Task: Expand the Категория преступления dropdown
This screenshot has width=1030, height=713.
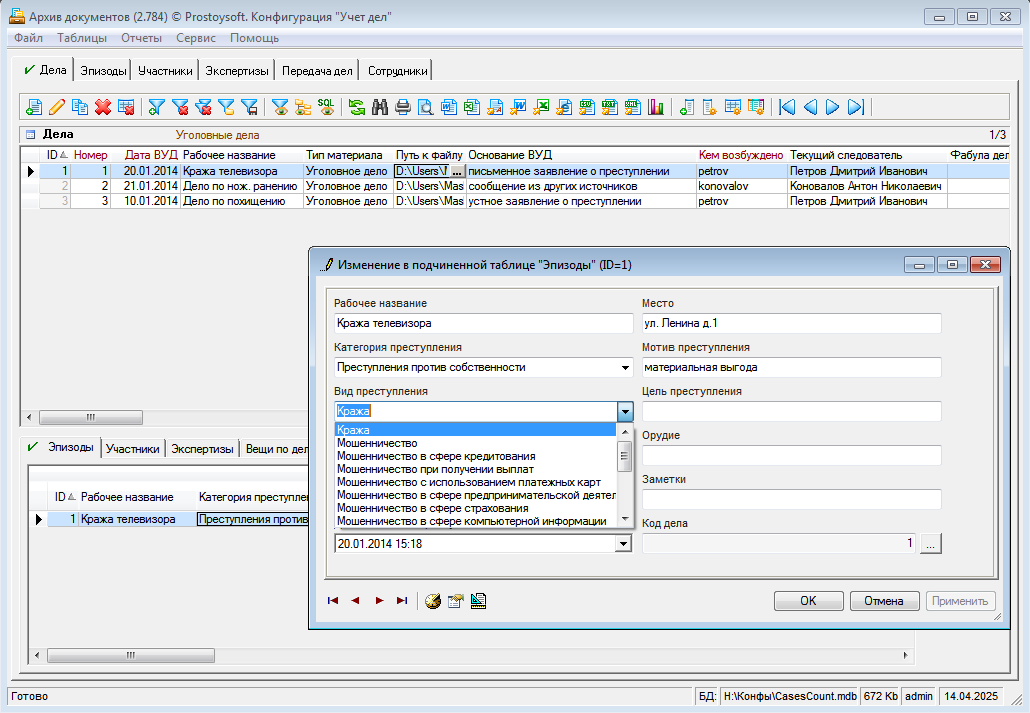Action: 625,367
